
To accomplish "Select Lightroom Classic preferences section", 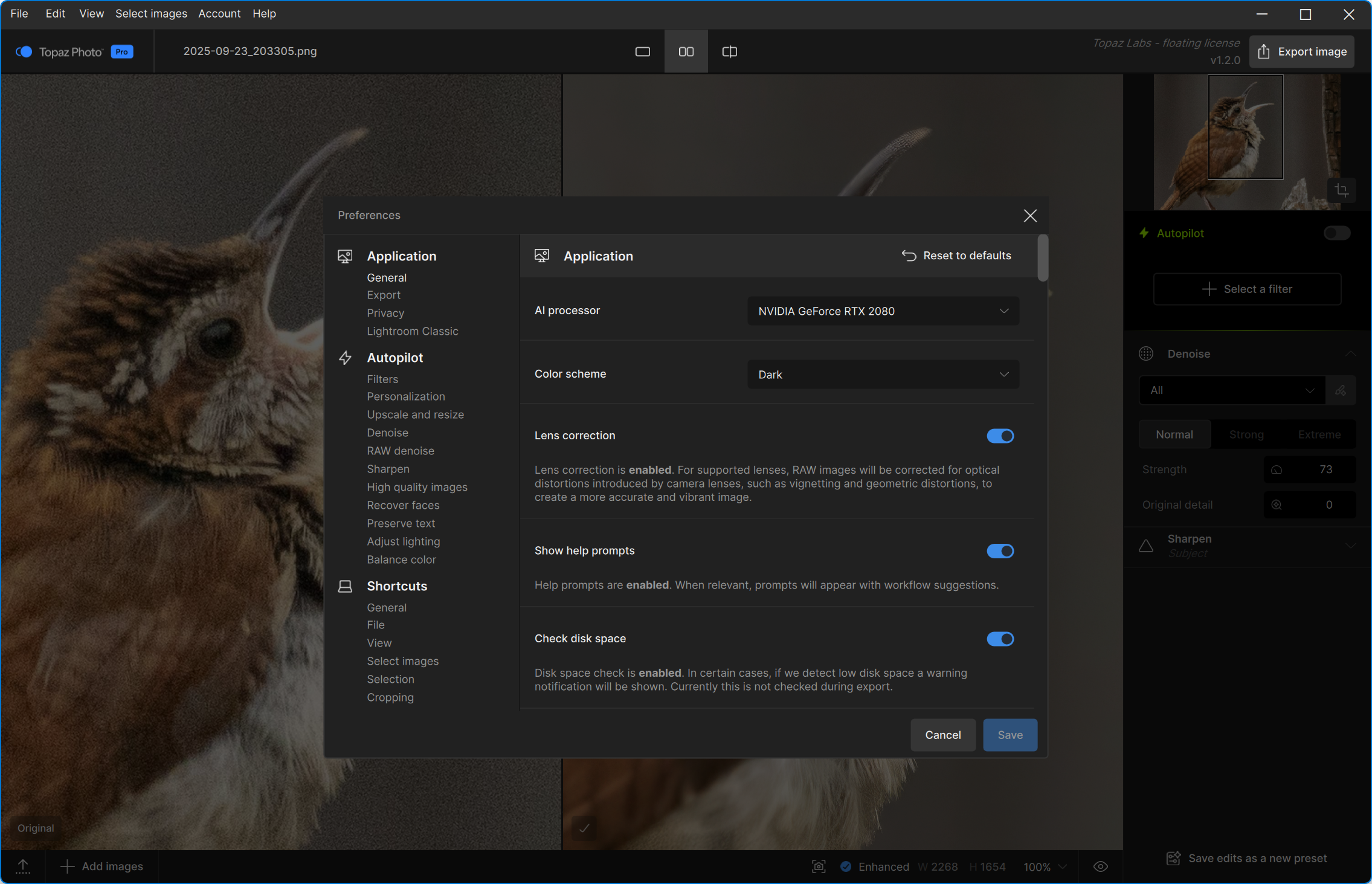I will click(x=412, y=331).
